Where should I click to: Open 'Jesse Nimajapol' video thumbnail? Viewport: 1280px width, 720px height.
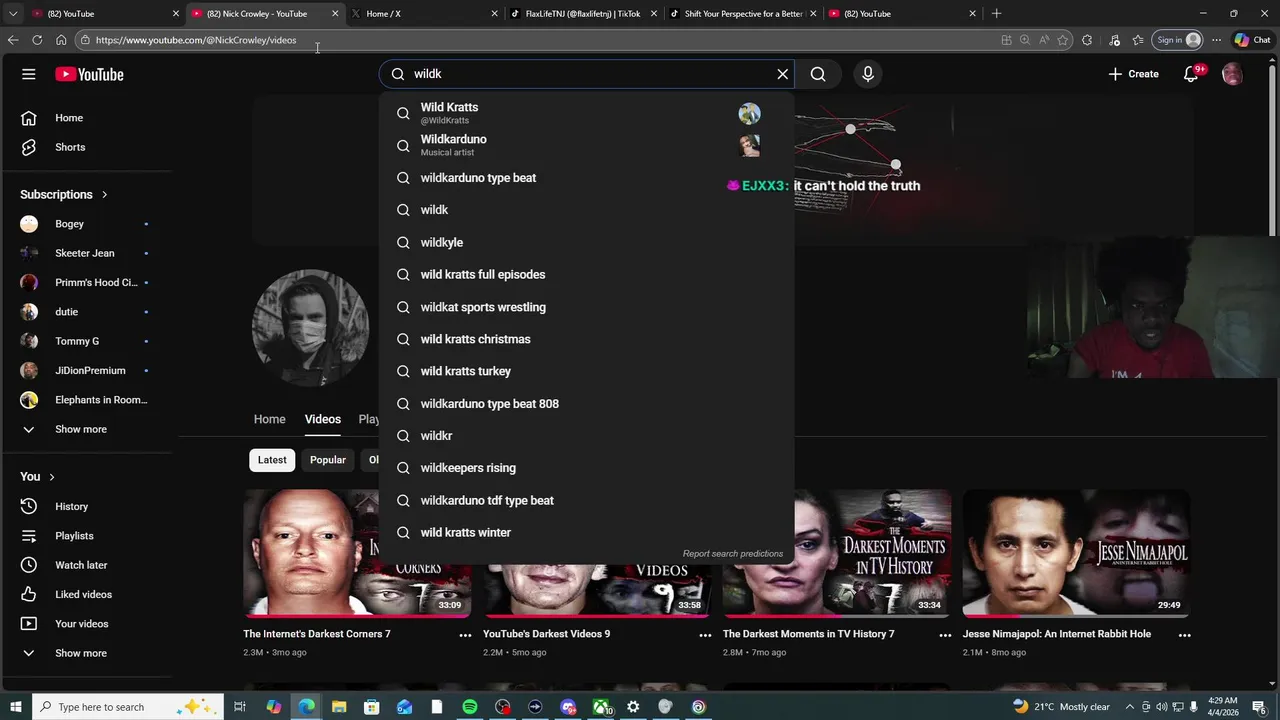click(x=1076, y=553)
